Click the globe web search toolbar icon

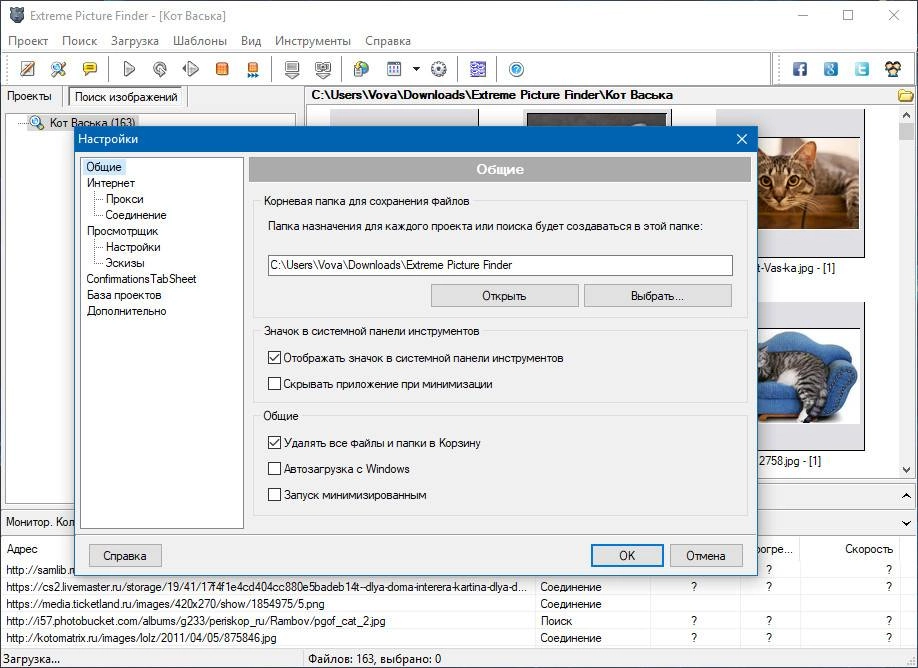point(361,69)
